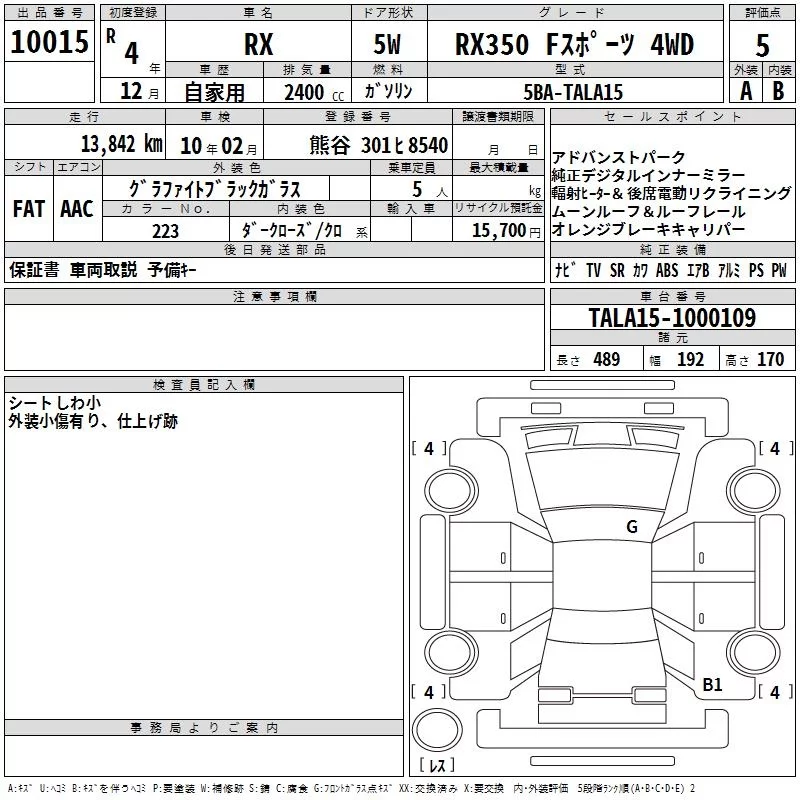Click the レス spare tire label
Viewport: 800px width, 800px height.
point(436,765)
